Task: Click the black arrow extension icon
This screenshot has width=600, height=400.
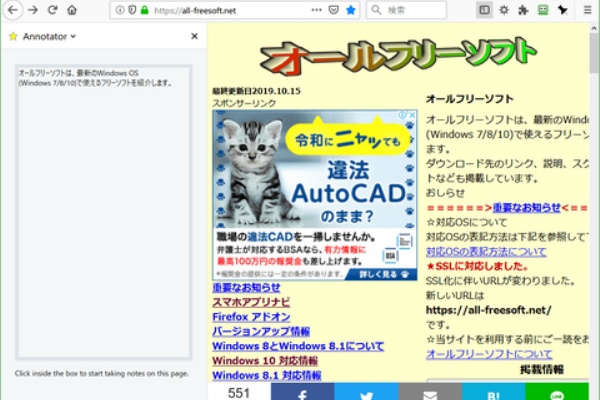Action: tap(562, 10)
